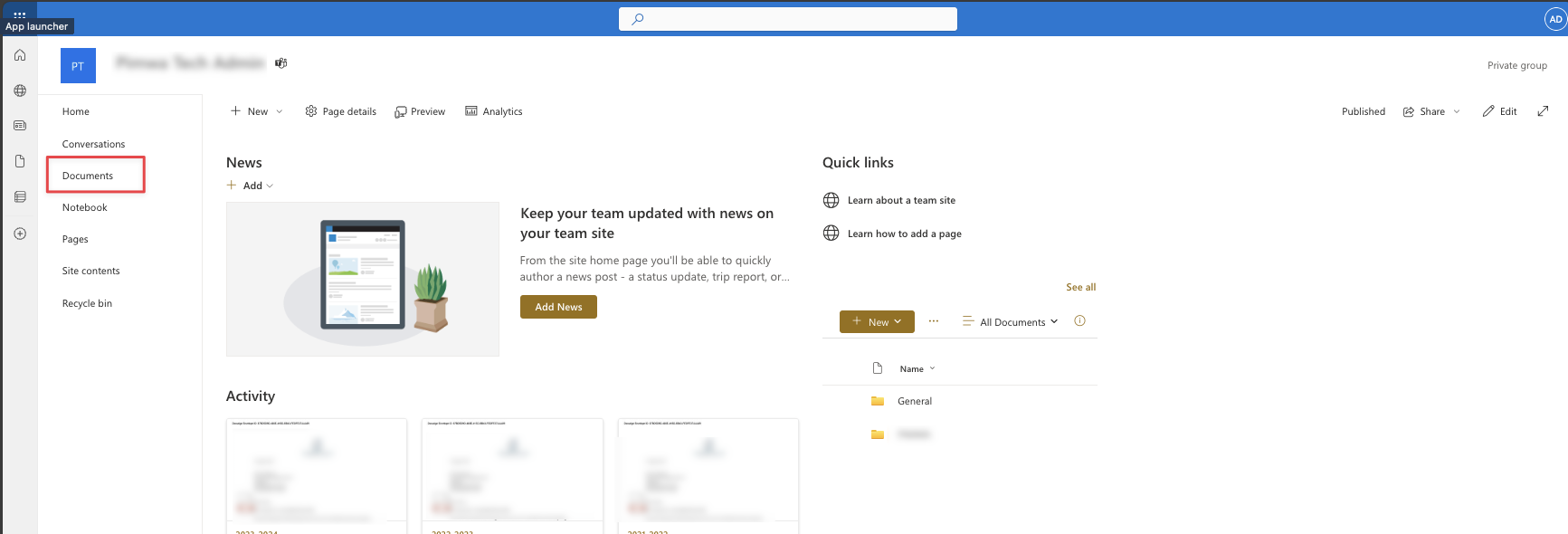The image size is (1568, 534).
Task: Click the Private group label
Action: pos(1517,65)
